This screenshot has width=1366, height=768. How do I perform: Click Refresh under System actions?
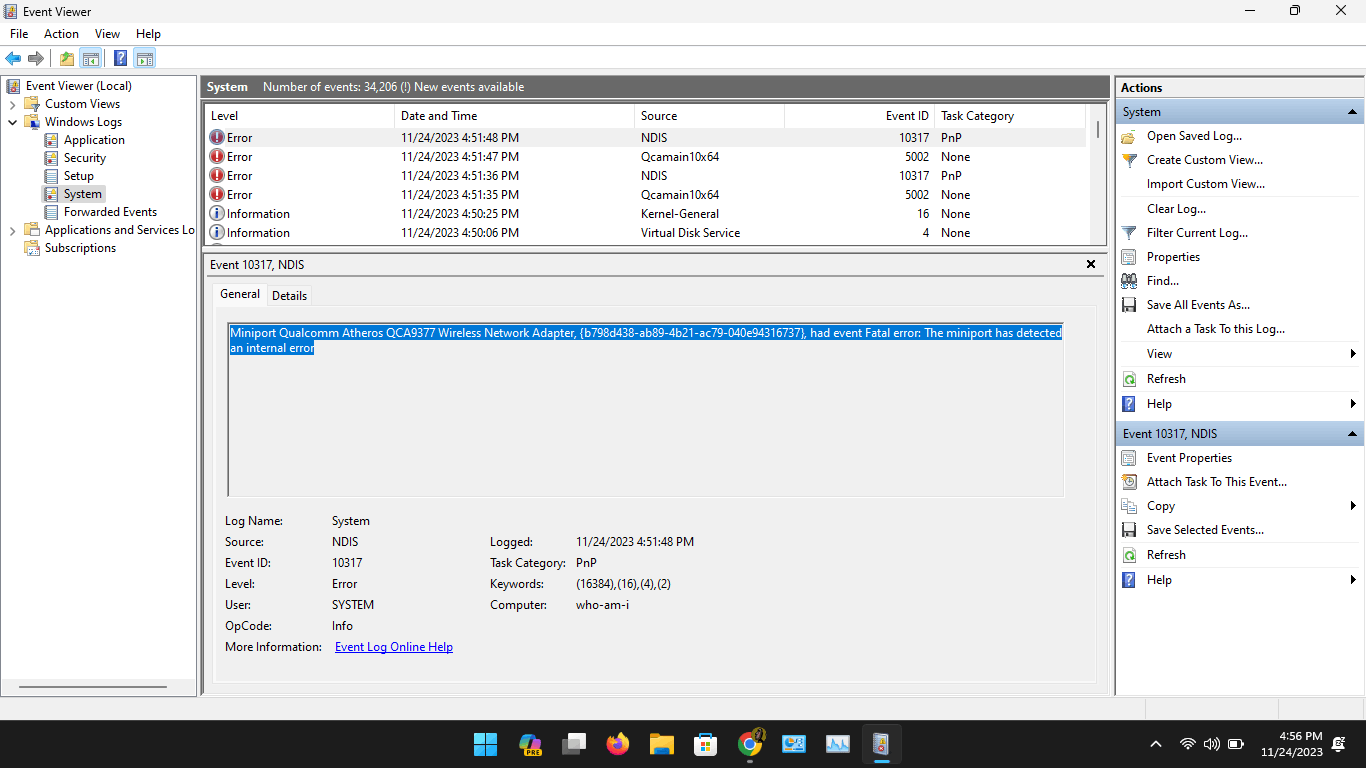1166,379
